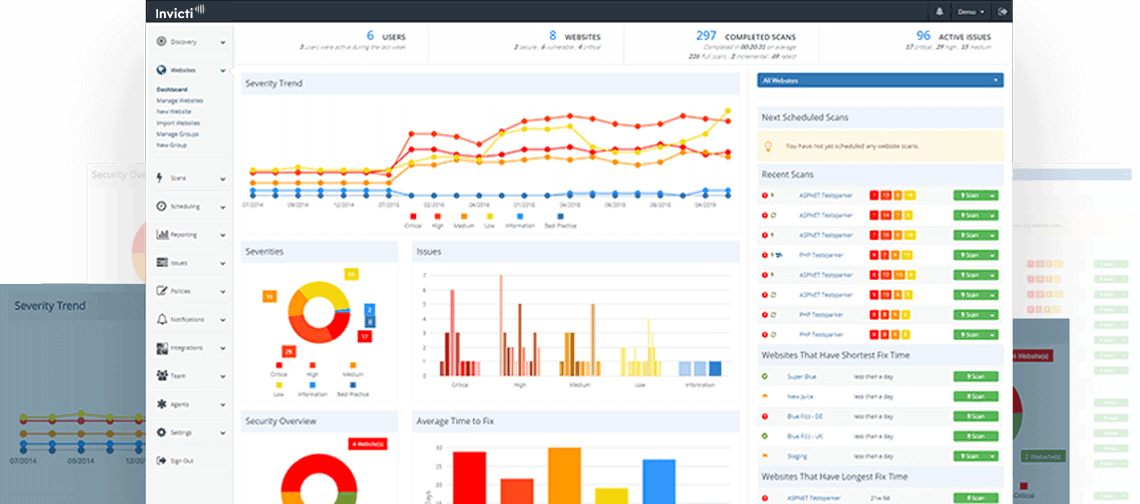Screen dimensions: 1140x504
Task: Expand the Issues menu chevron
Action: click(222, 263)
